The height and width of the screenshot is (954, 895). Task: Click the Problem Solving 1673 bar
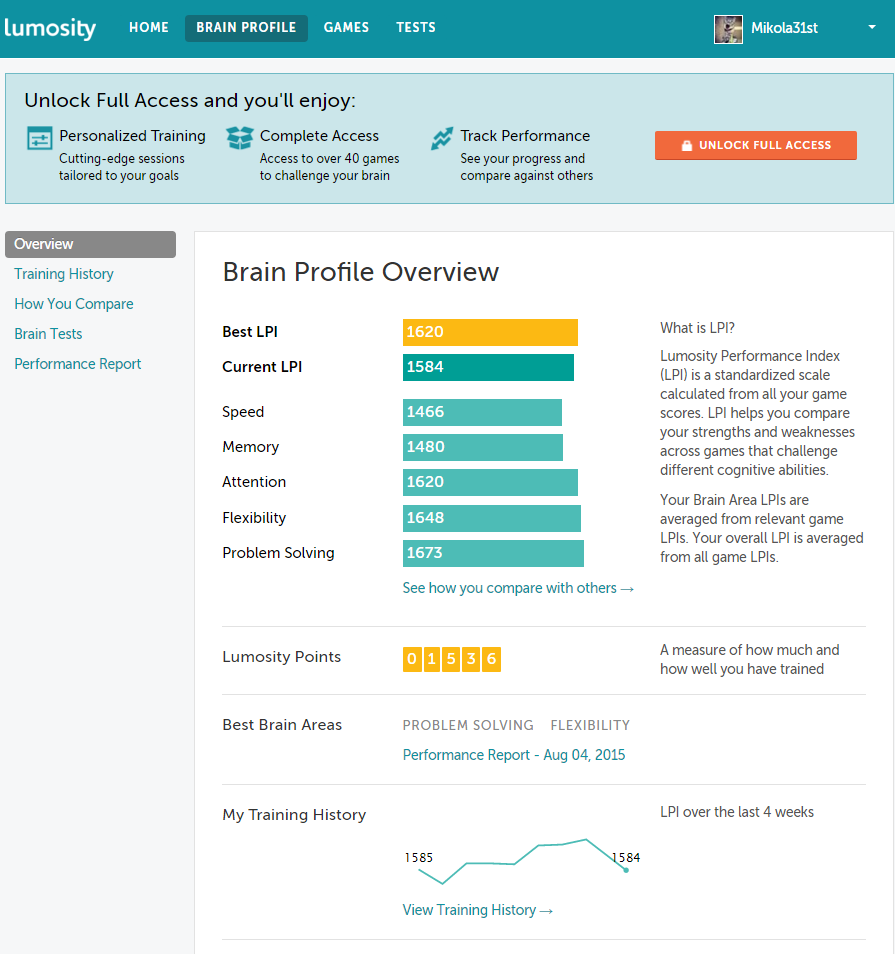[493, 554]
